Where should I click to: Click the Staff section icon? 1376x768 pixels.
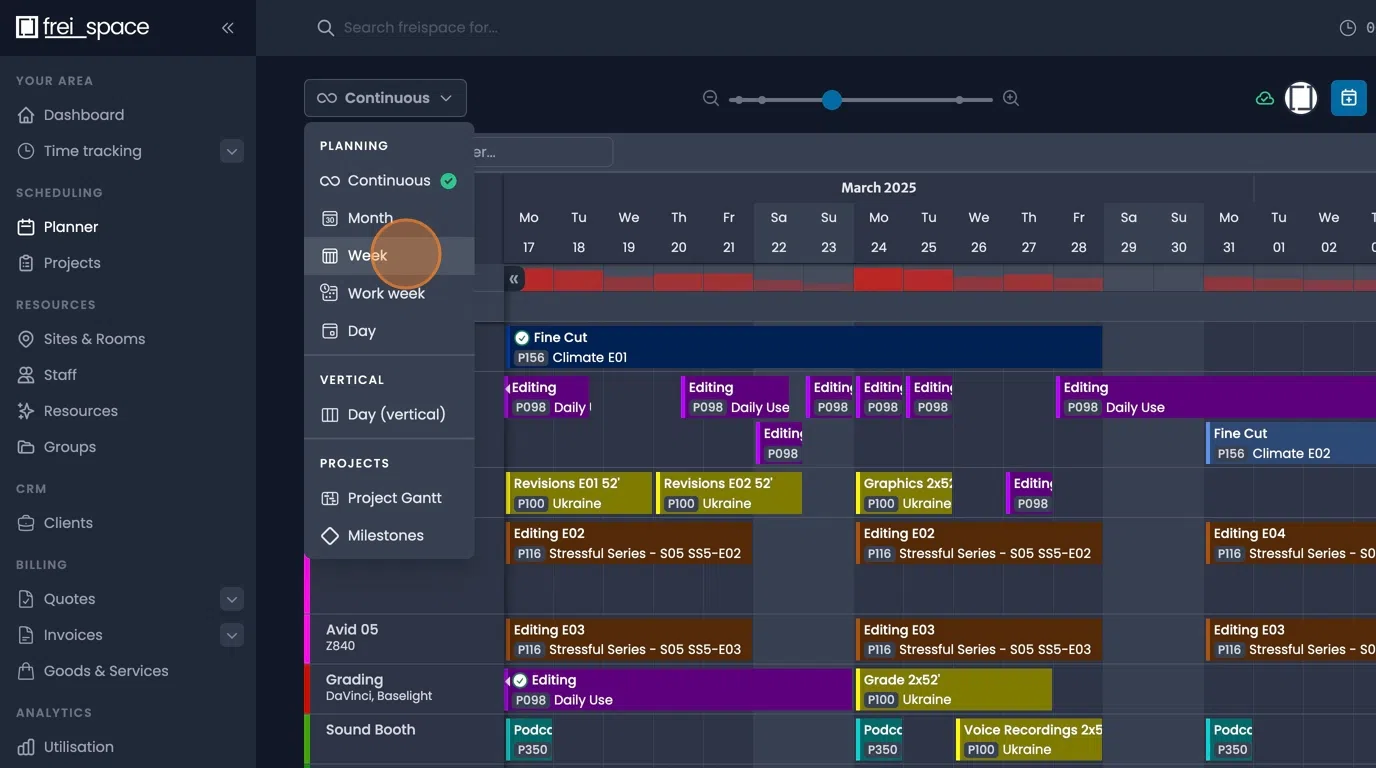(26, 374)
